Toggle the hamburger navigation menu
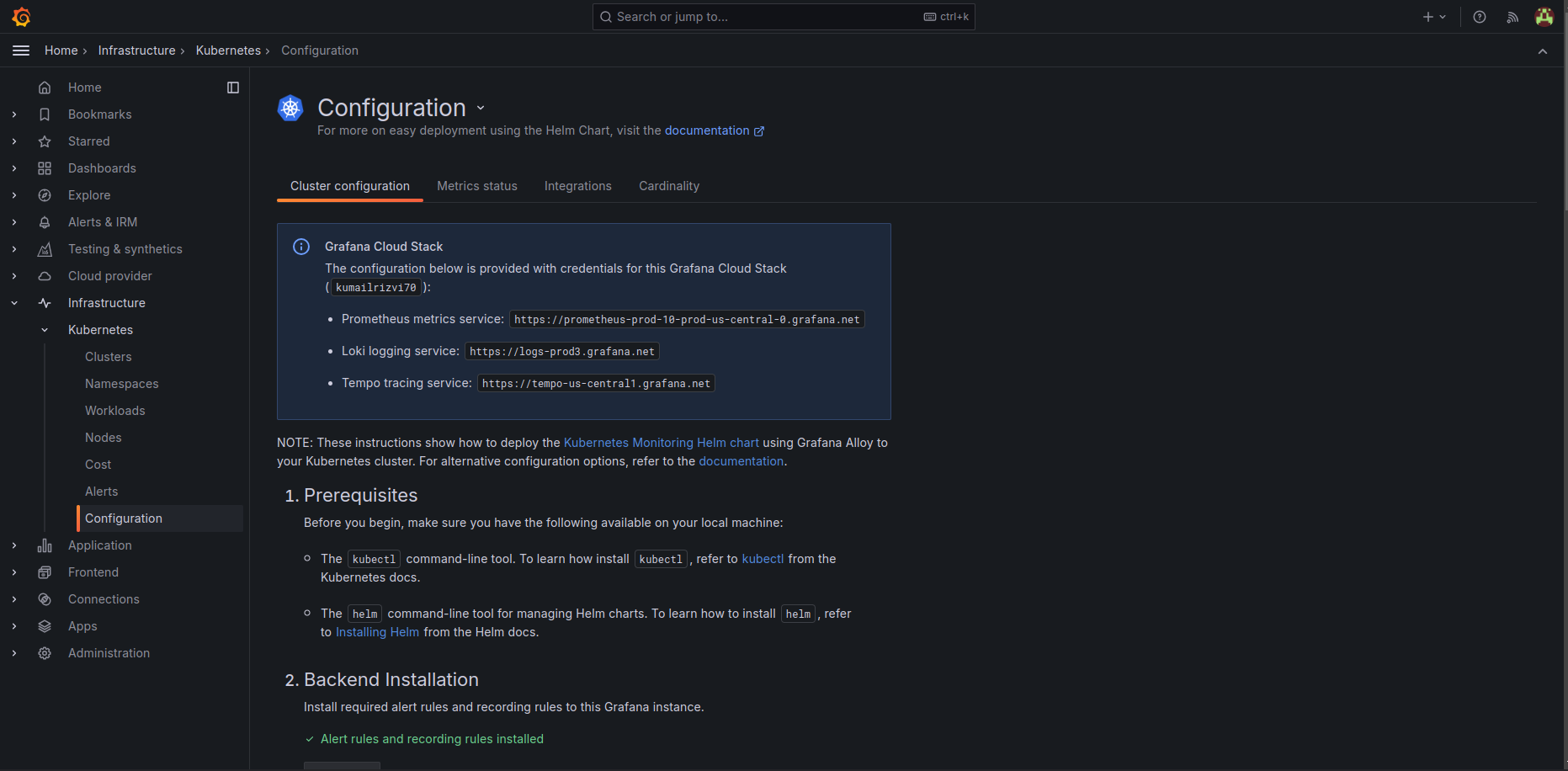1568x771 pixels. tap(21, 51)
